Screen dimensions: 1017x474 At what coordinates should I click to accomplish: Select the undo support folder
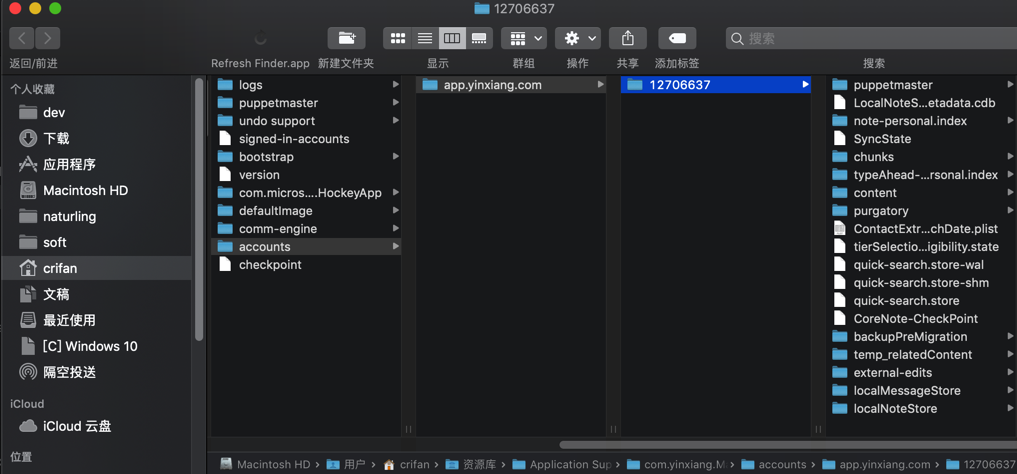click(306, 121)
